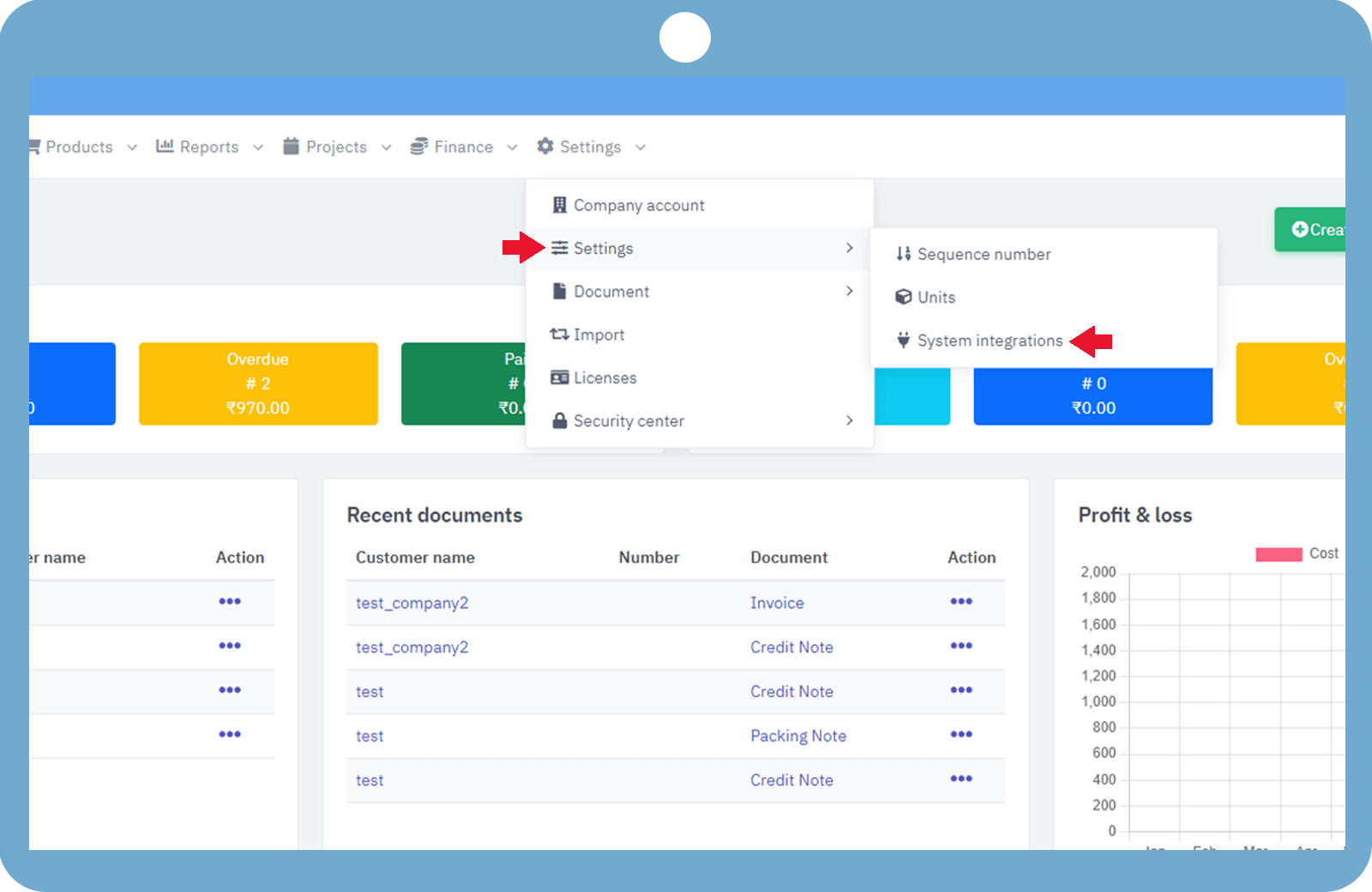
Task: Click the Reports bar chart icon
Action: pyautogui.click(x=165, y=147)
